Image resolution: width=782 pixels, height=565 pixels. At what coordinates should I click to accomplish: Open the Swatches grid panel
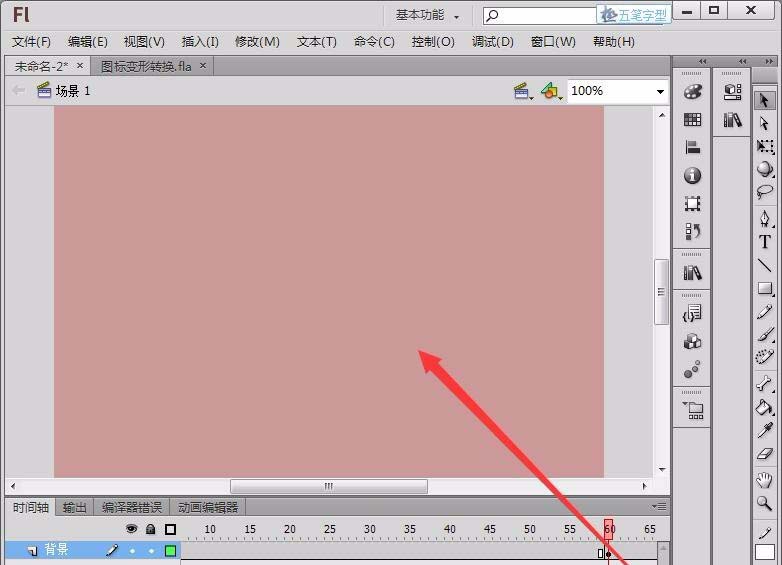point(692,120)
